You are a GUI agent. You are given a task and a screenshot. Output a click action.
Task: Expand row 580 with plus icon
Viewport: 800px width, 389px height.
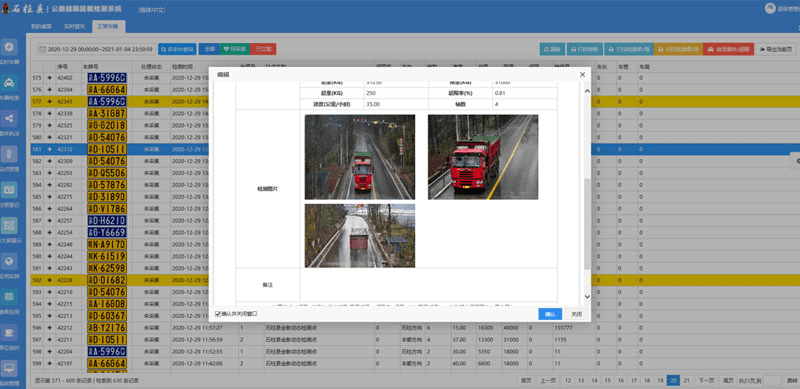click(x=49, y=137)
